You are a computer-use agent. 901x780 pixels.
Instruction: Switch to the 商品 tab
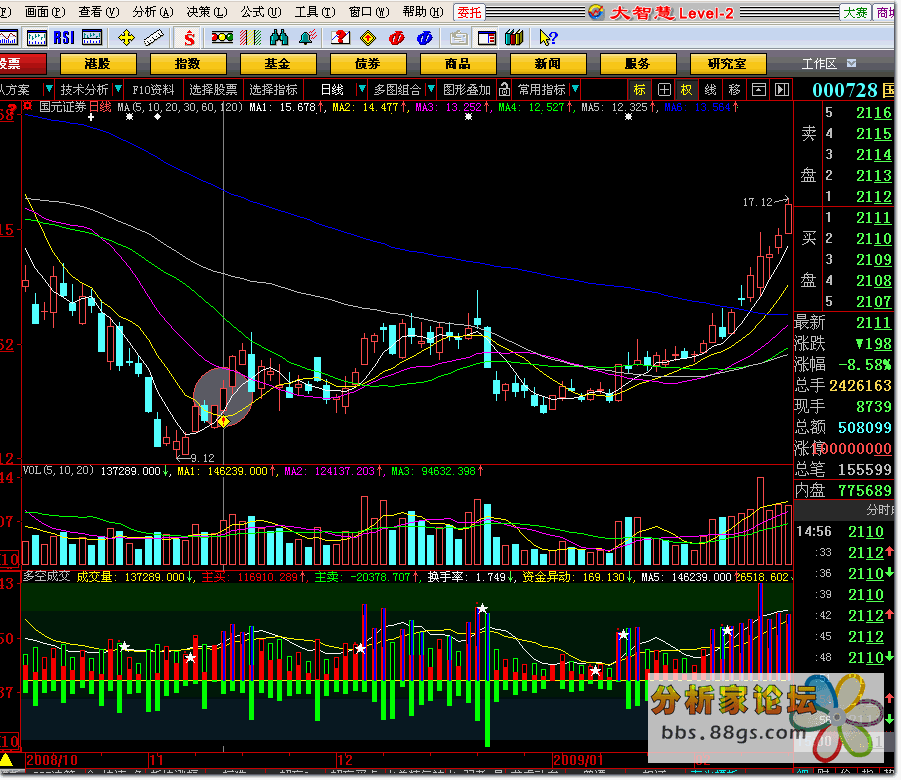tap(458, 63)
